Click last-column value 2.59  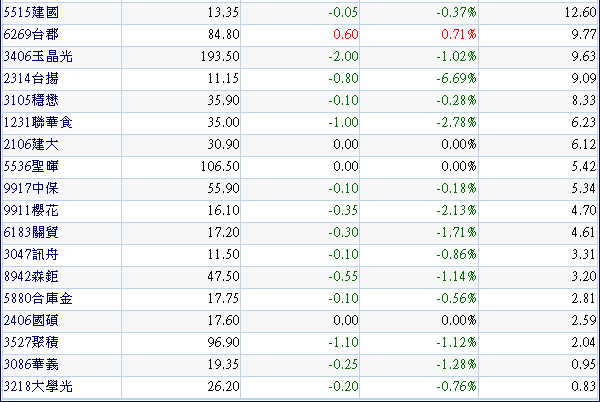coord(584,321)
